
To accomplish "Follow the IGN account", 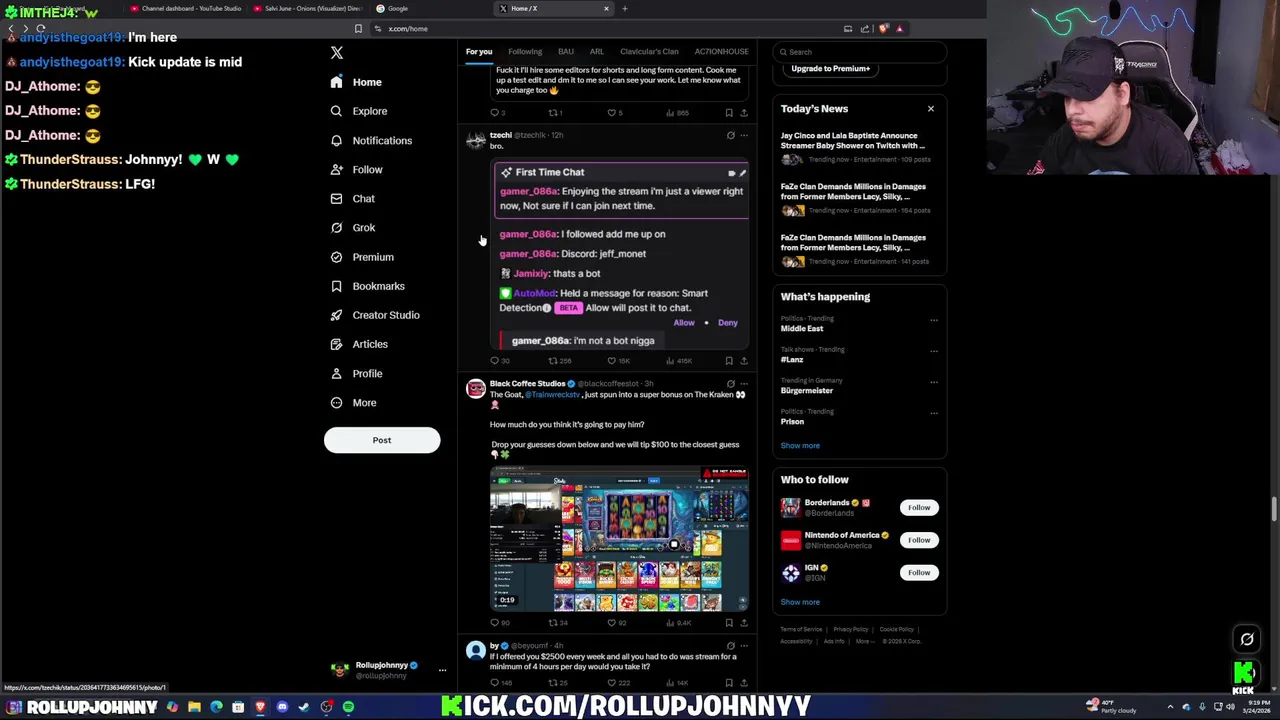I will click(919, 573).
